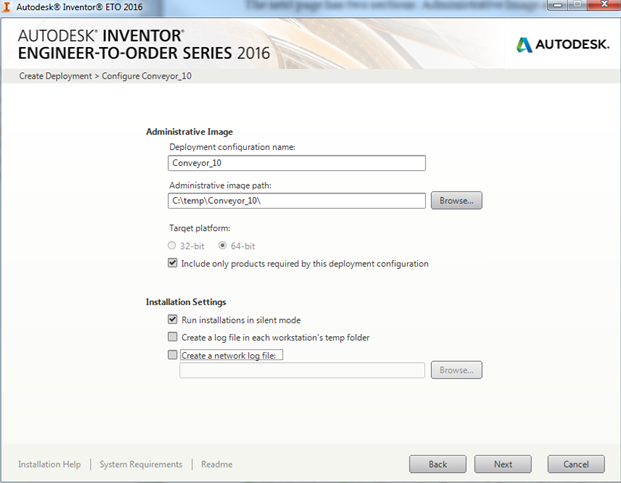Image resolution: width=621 pixels, height=483 pixels.
Task: Open Installation Help link
Action: pyautogui.click(x=50, y=464)
